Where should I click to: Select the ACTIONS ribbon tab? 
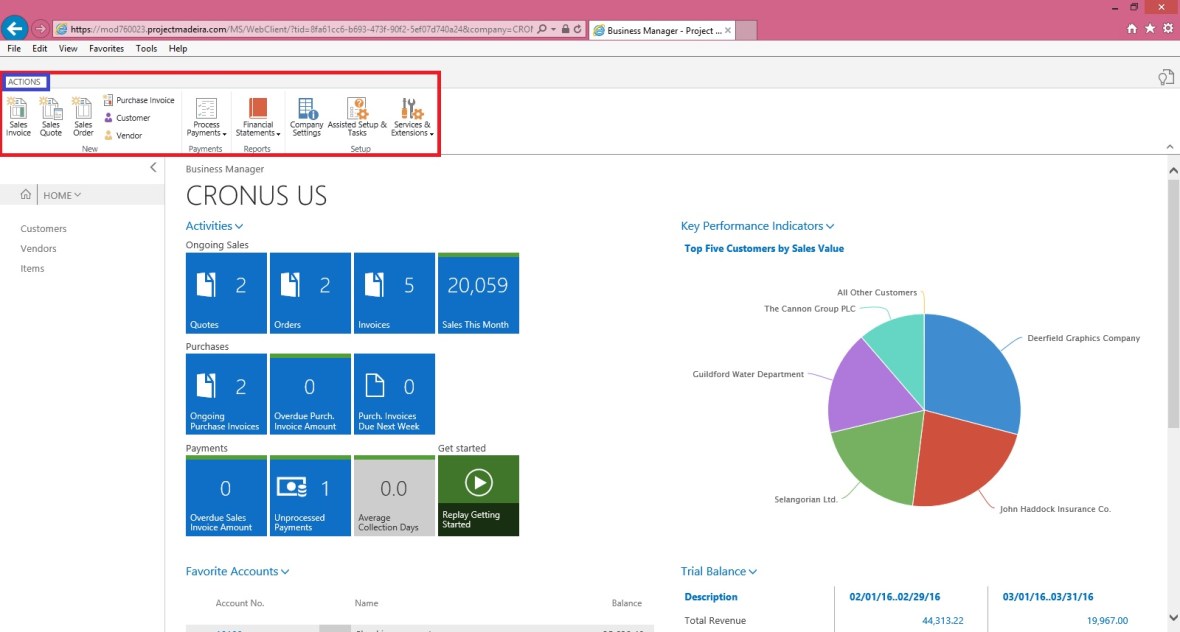[x=25, y=82]
